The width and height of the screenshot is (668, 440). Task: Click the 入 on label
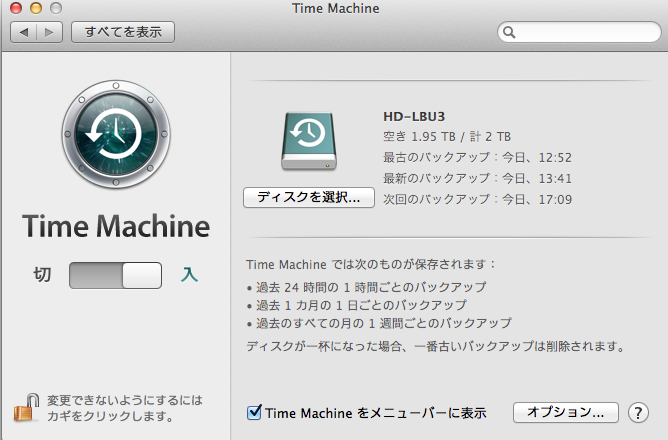pos(189,275)
